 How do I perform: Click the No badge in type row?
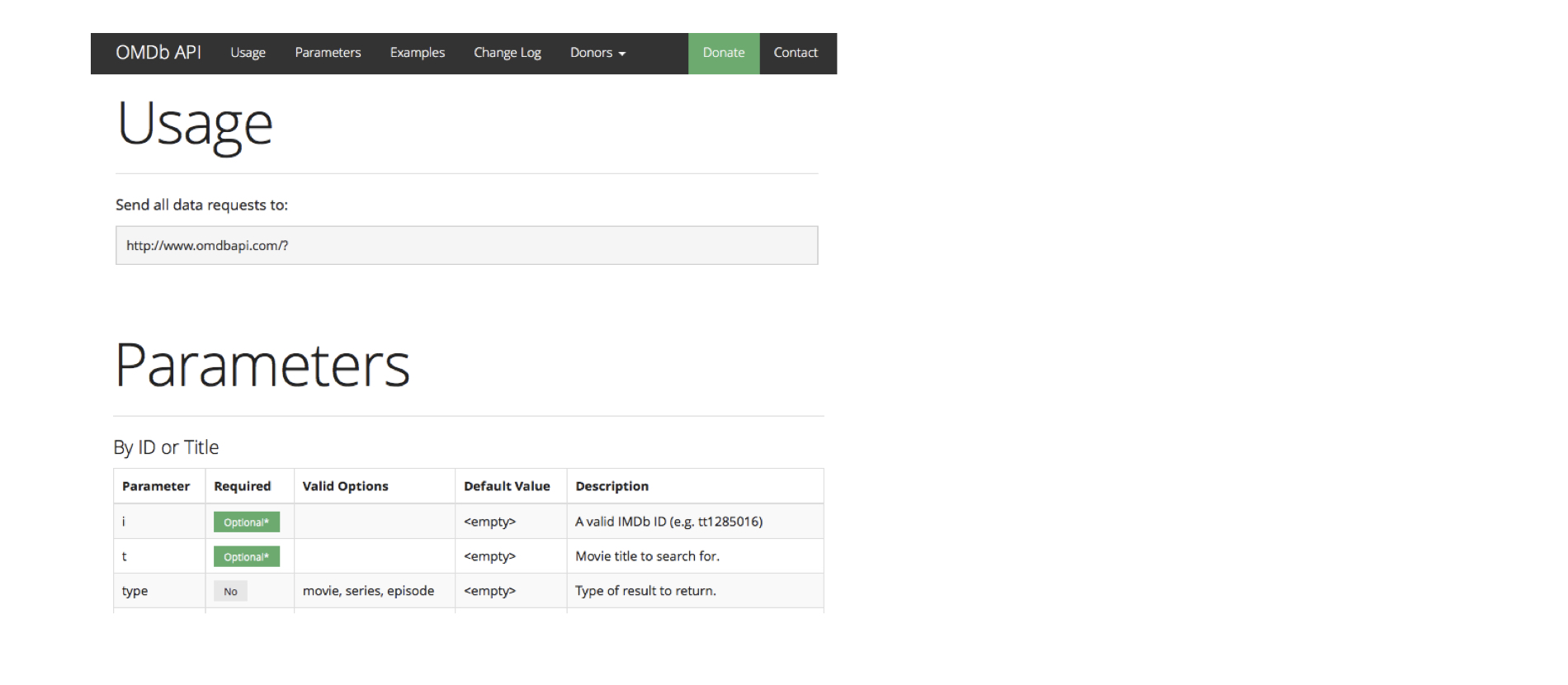pyautogui.click(x=230, y=591)
